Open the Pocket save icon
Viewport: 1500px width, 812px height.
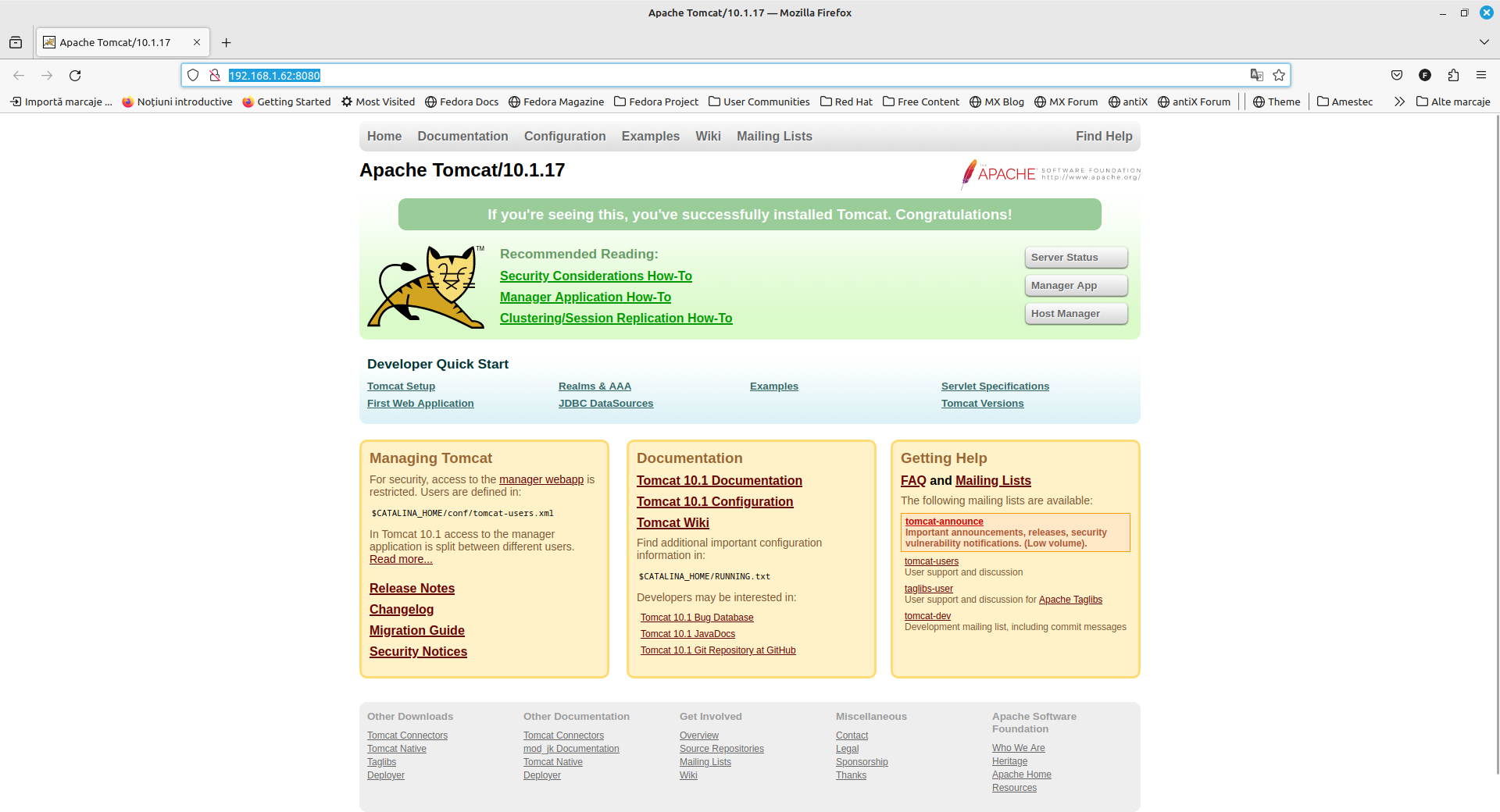pos(1397,75)
